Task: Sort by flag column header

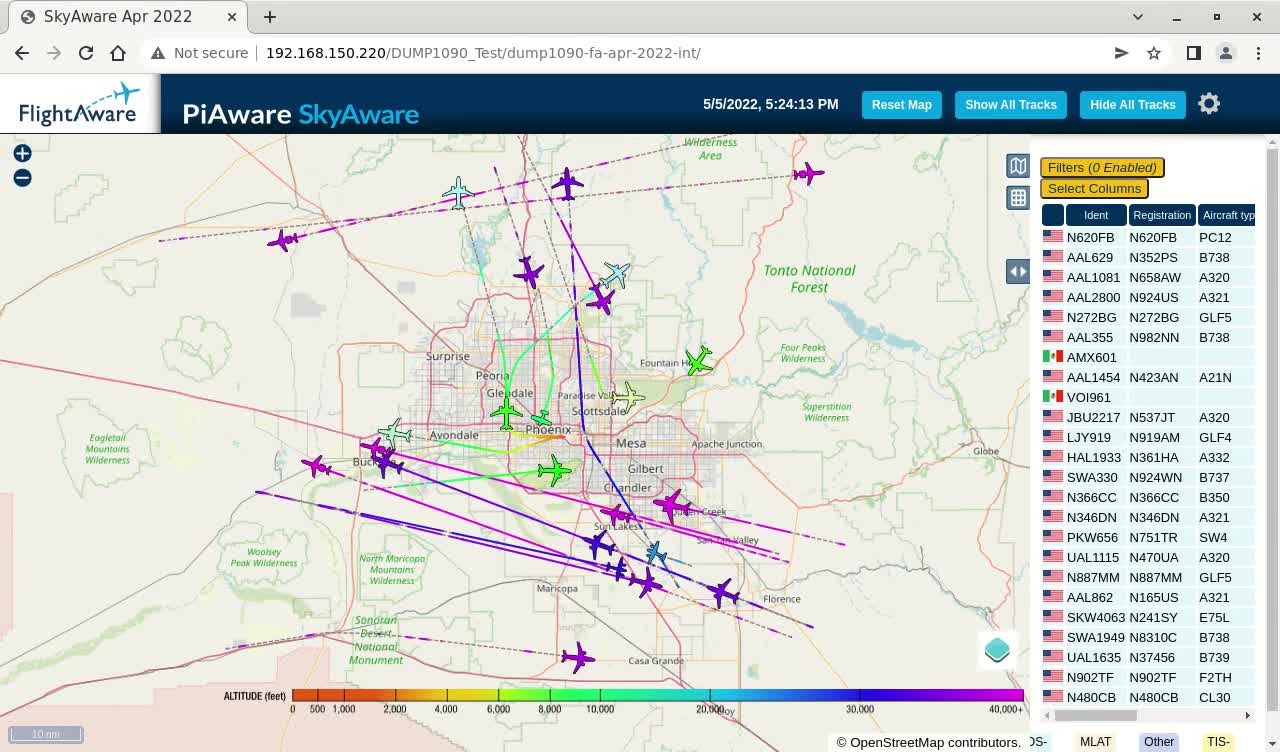Action: (1053, 215)
